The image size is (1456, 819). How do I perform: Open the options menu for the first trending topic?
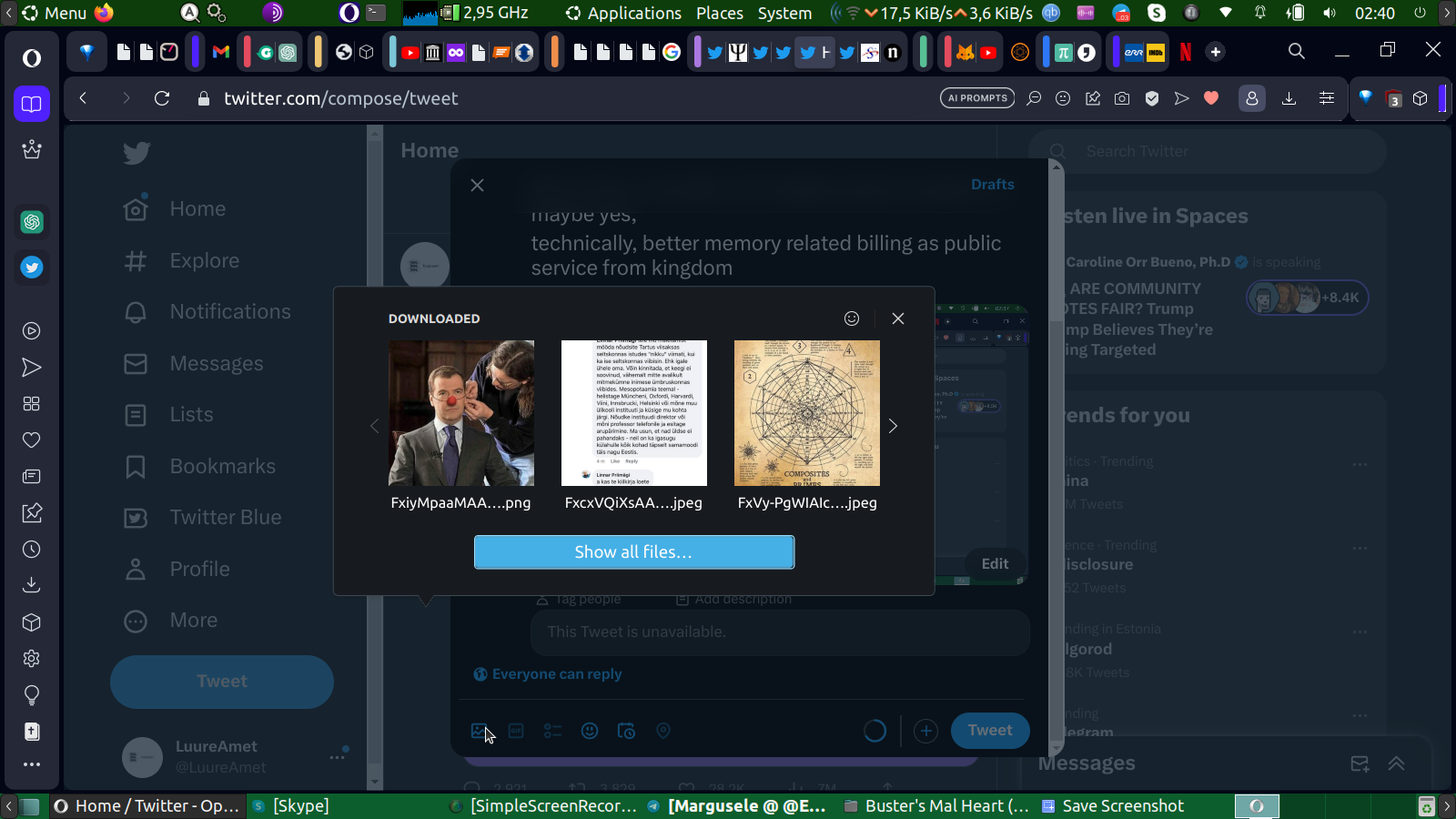(1360, 465)
